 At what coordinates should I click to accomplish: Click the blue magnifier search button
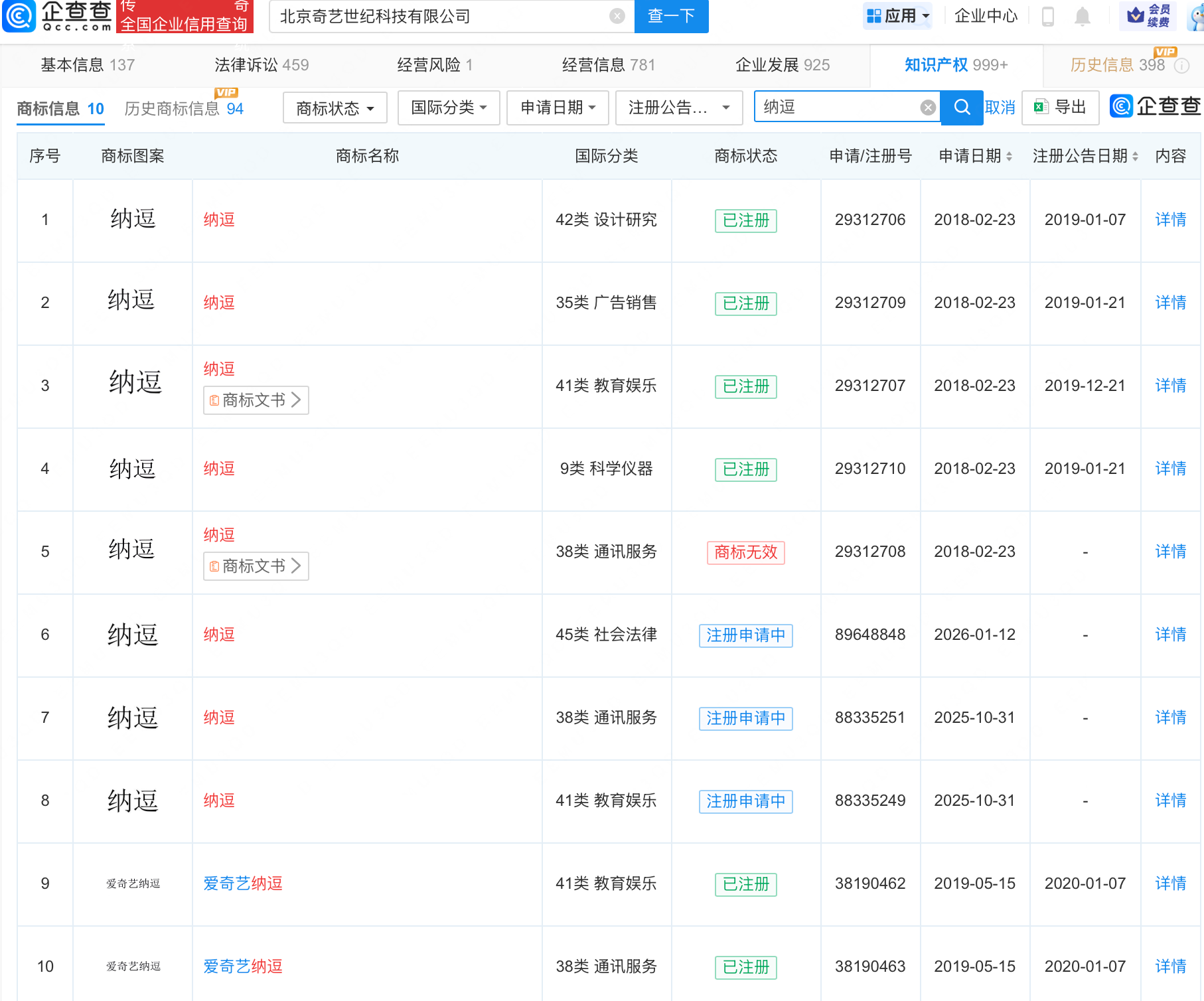pos(962,108)
